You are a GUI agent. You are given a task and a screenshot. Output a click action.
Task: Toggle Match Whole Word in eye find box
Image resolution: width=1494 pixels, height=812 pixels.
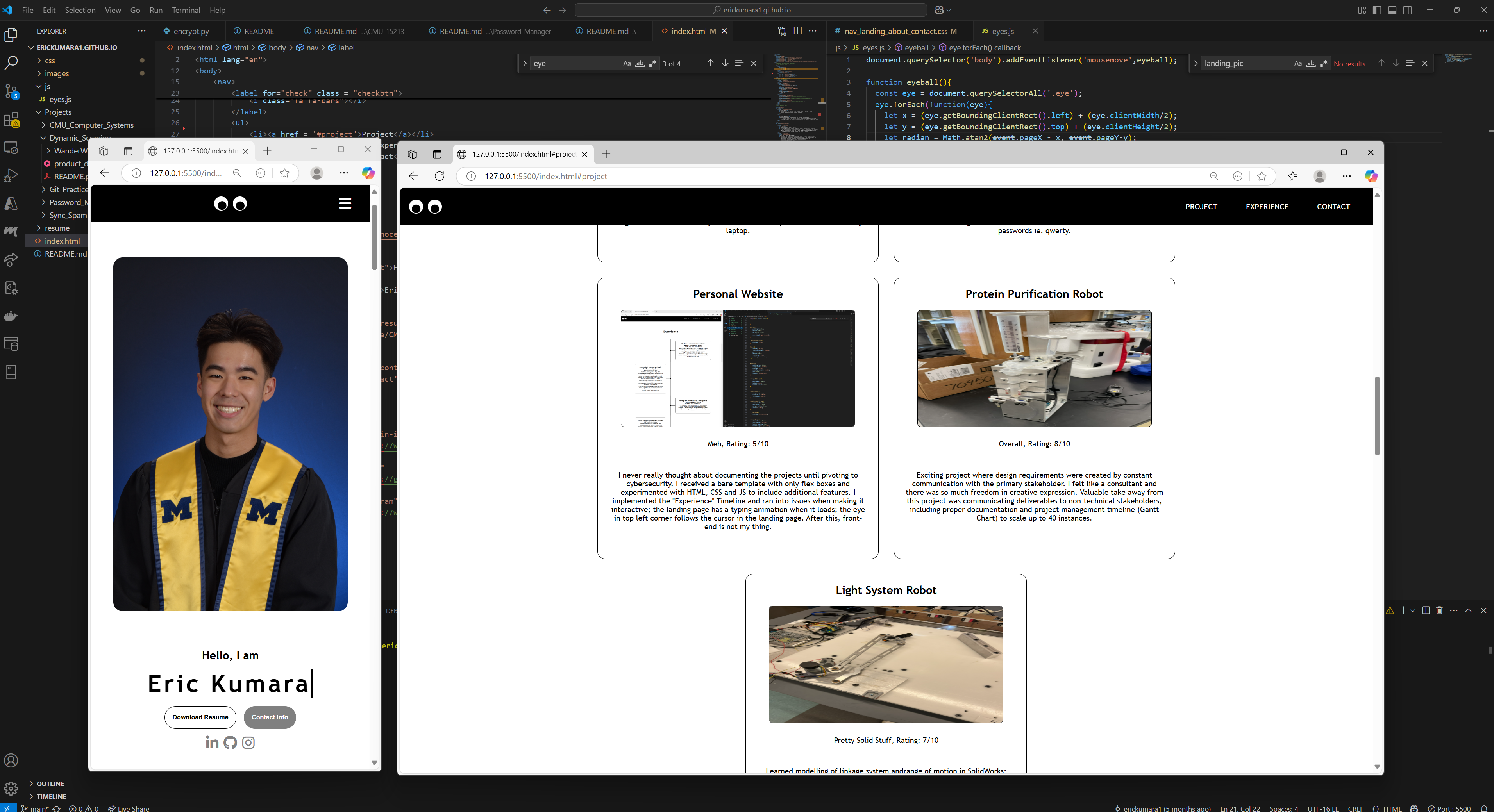tap(640, 63)
